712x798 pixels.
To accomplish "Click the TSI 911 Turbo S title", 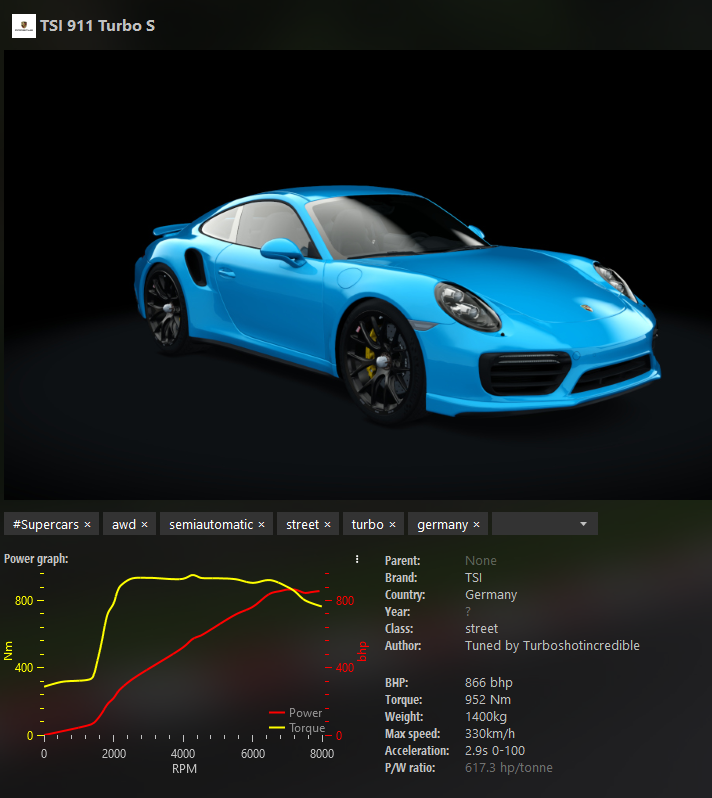I will pos(97,25).
